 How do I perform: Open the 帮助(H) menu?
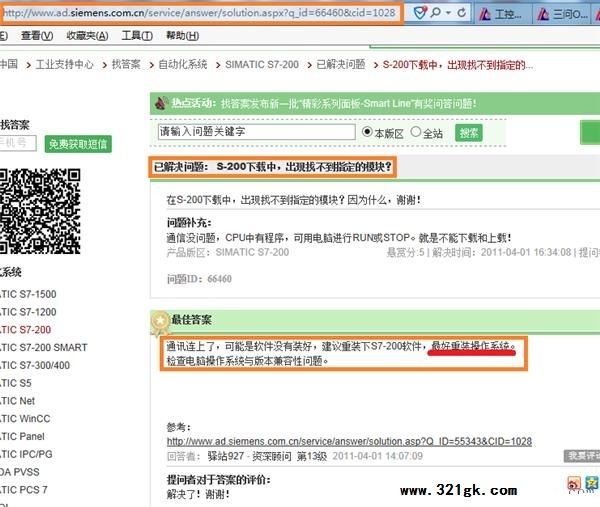click(182, 36)
